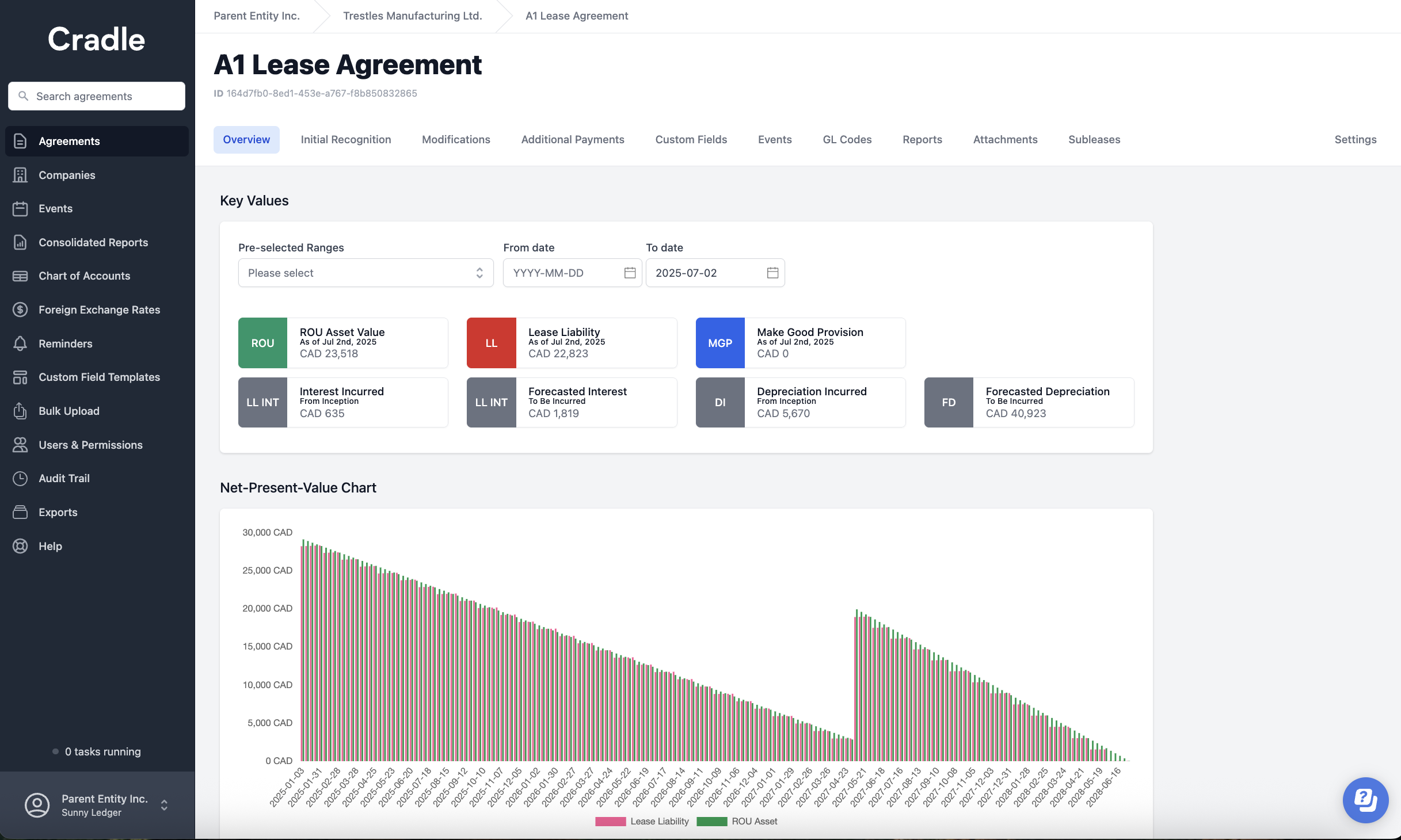1401x840 pixels.
Task: Click the Reminders bell icon
Action: tap(20, 343)
